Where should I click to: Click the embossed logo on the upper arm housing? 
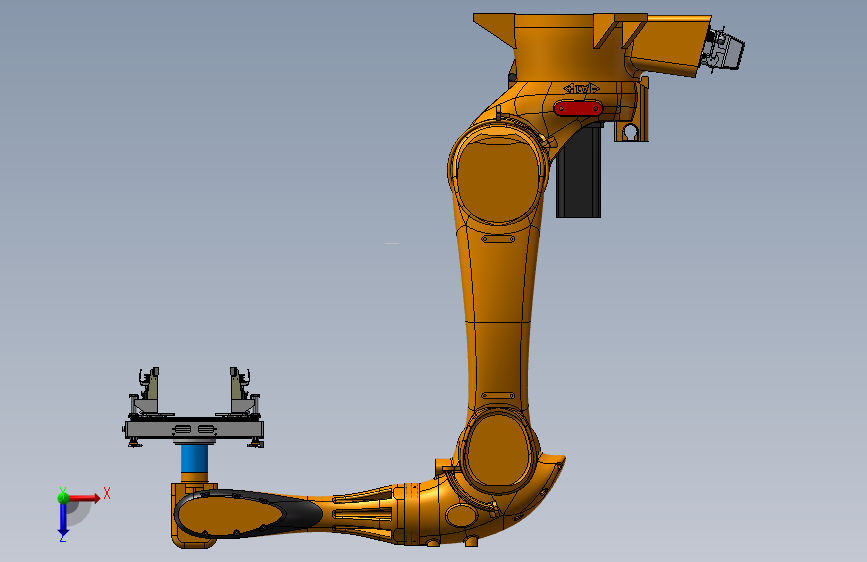pyautogui.click(x=581, y=89)
